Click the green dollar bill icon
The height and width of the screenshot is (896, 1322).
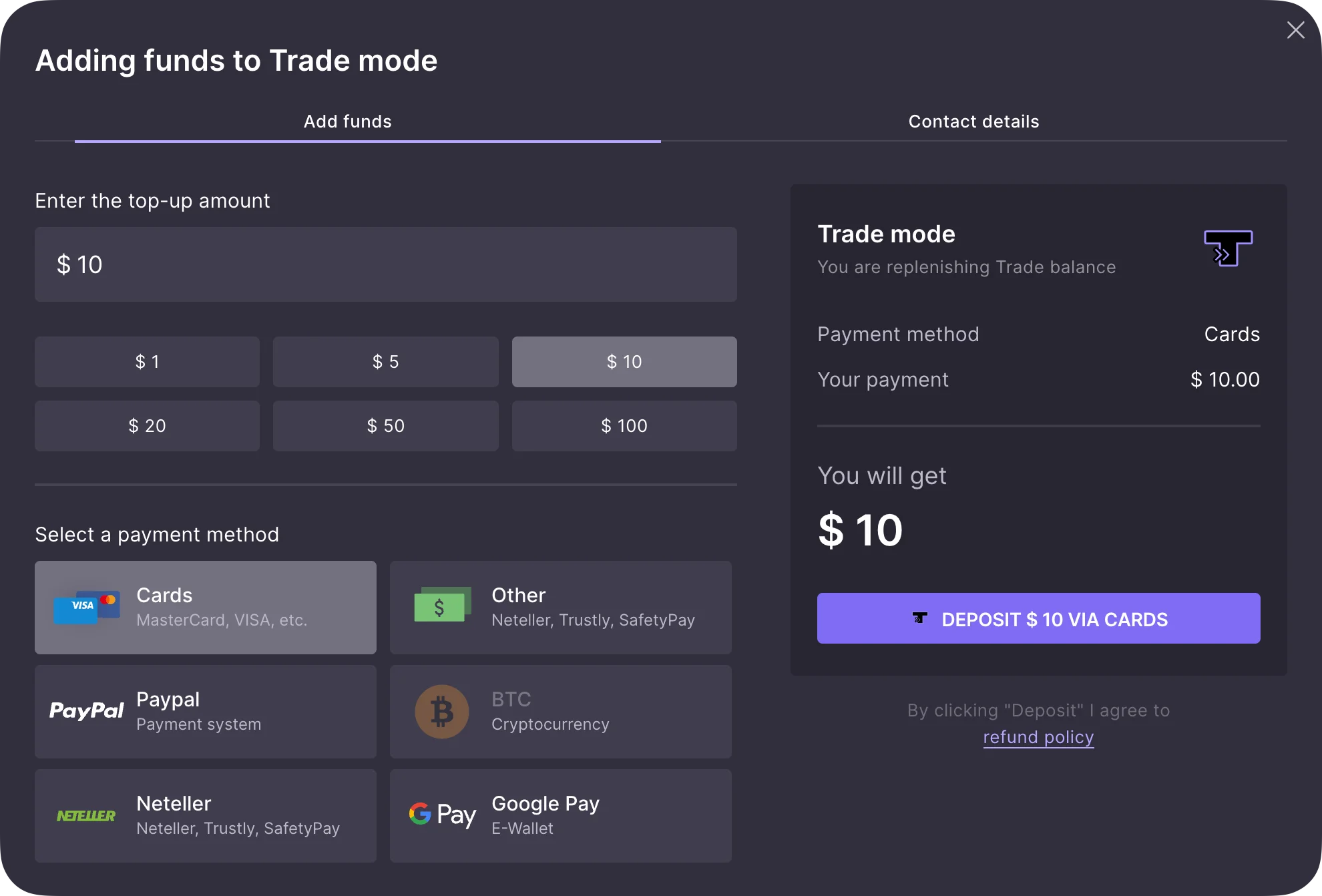pos(442,605)
